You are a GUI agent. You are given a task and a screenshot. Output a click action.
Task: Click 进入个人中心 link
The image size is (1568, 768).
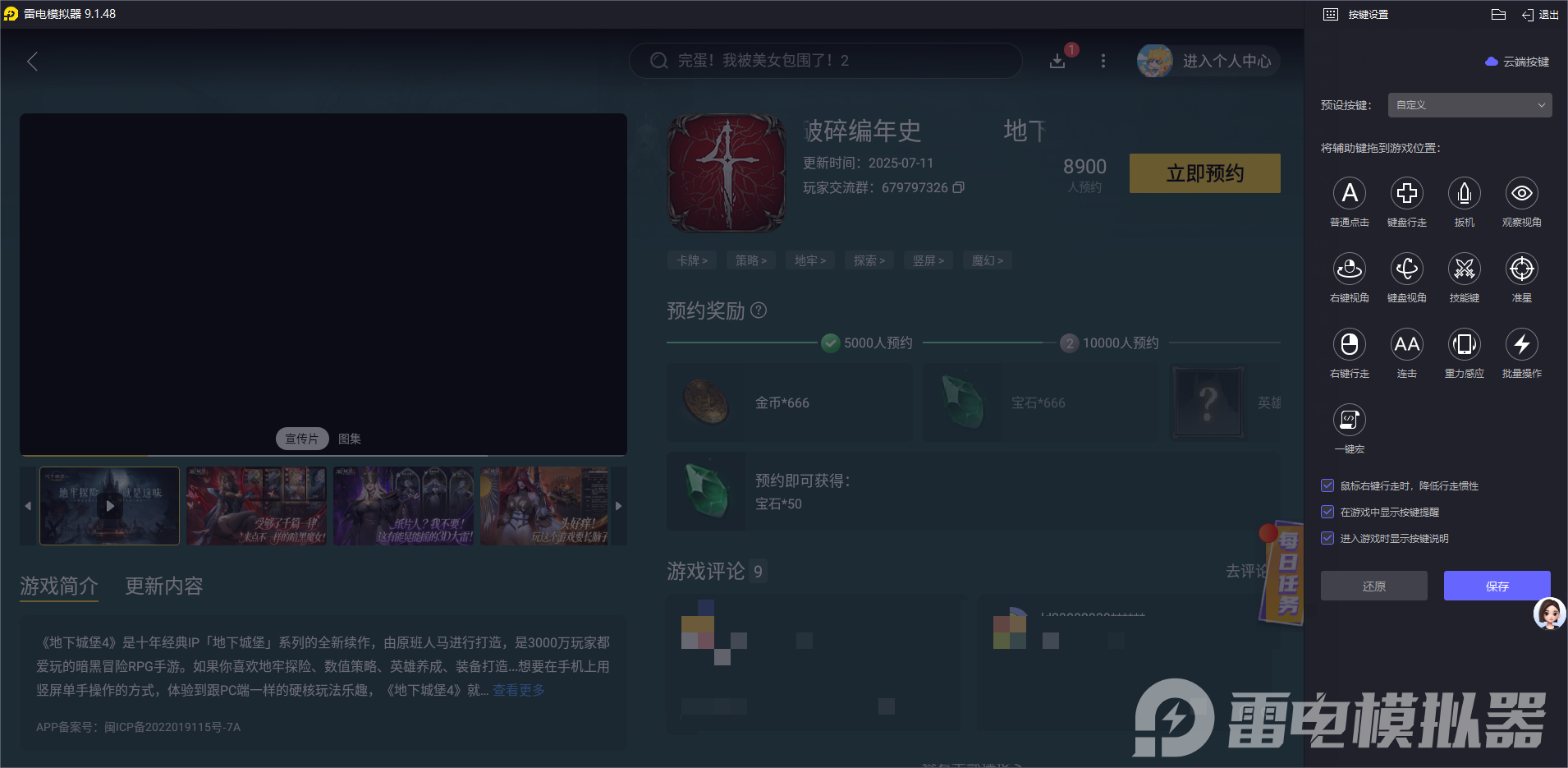click(1226, 61)
